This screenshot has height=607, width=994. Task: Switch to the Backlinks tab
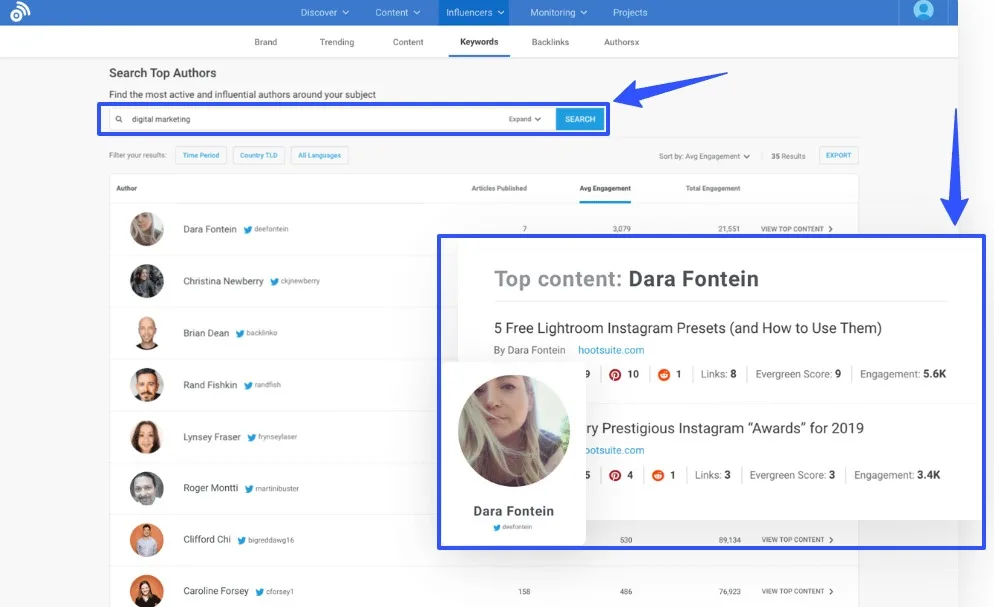click(550, 42)
